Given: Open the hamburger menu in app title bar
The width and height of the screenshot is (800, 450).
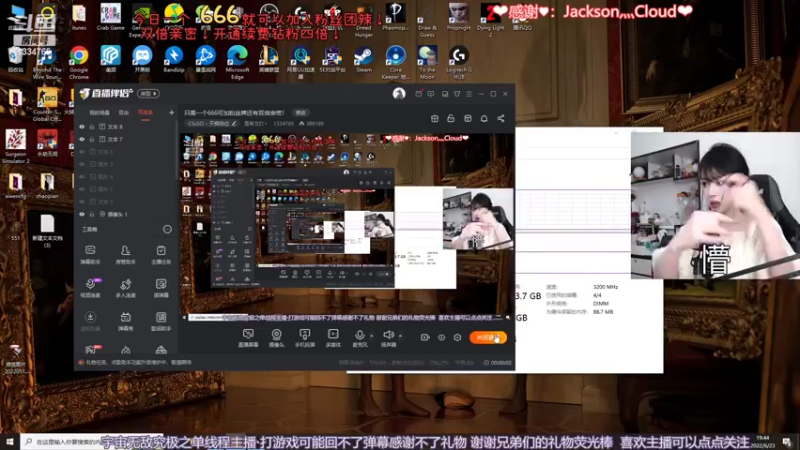Looking at the screenshot, I should pos(469,94).
